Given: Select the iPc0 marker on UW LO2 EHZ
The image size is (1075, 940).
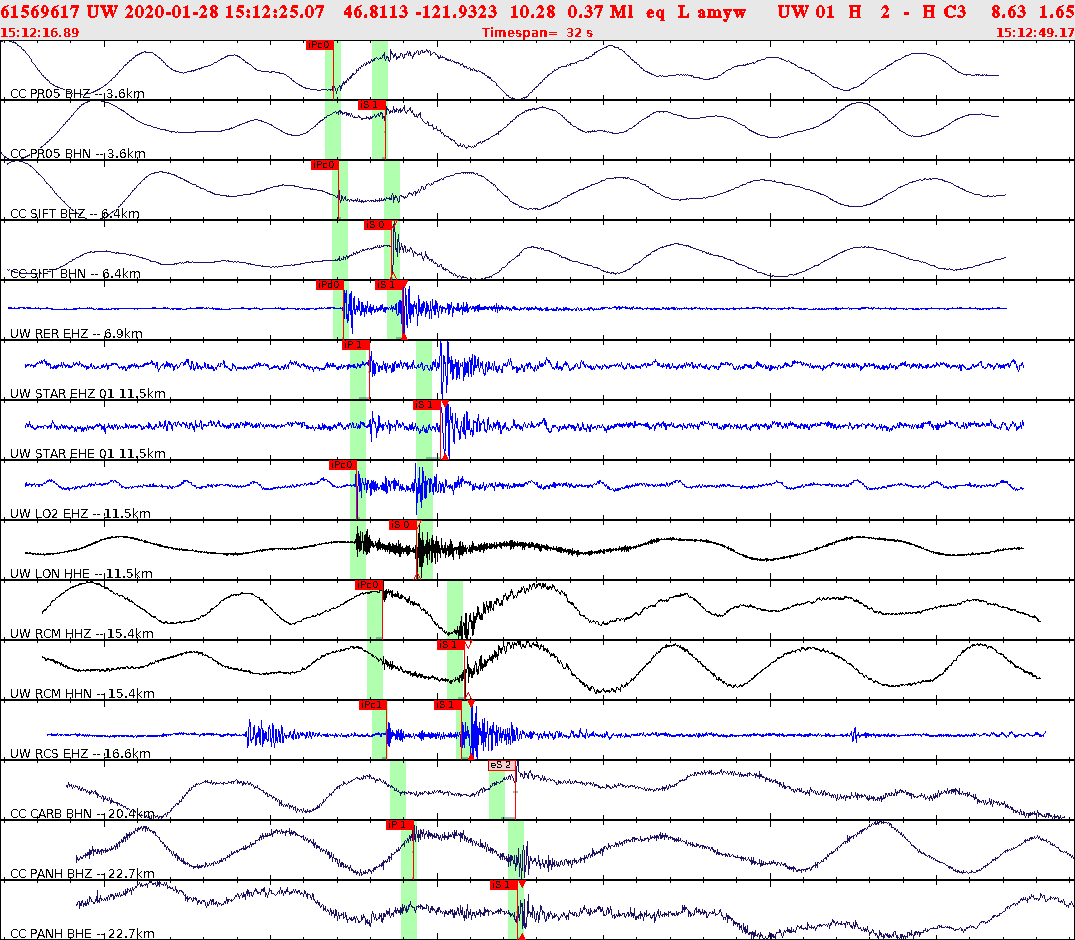Looking at the screenshot, I should click(x=341, y=464).
